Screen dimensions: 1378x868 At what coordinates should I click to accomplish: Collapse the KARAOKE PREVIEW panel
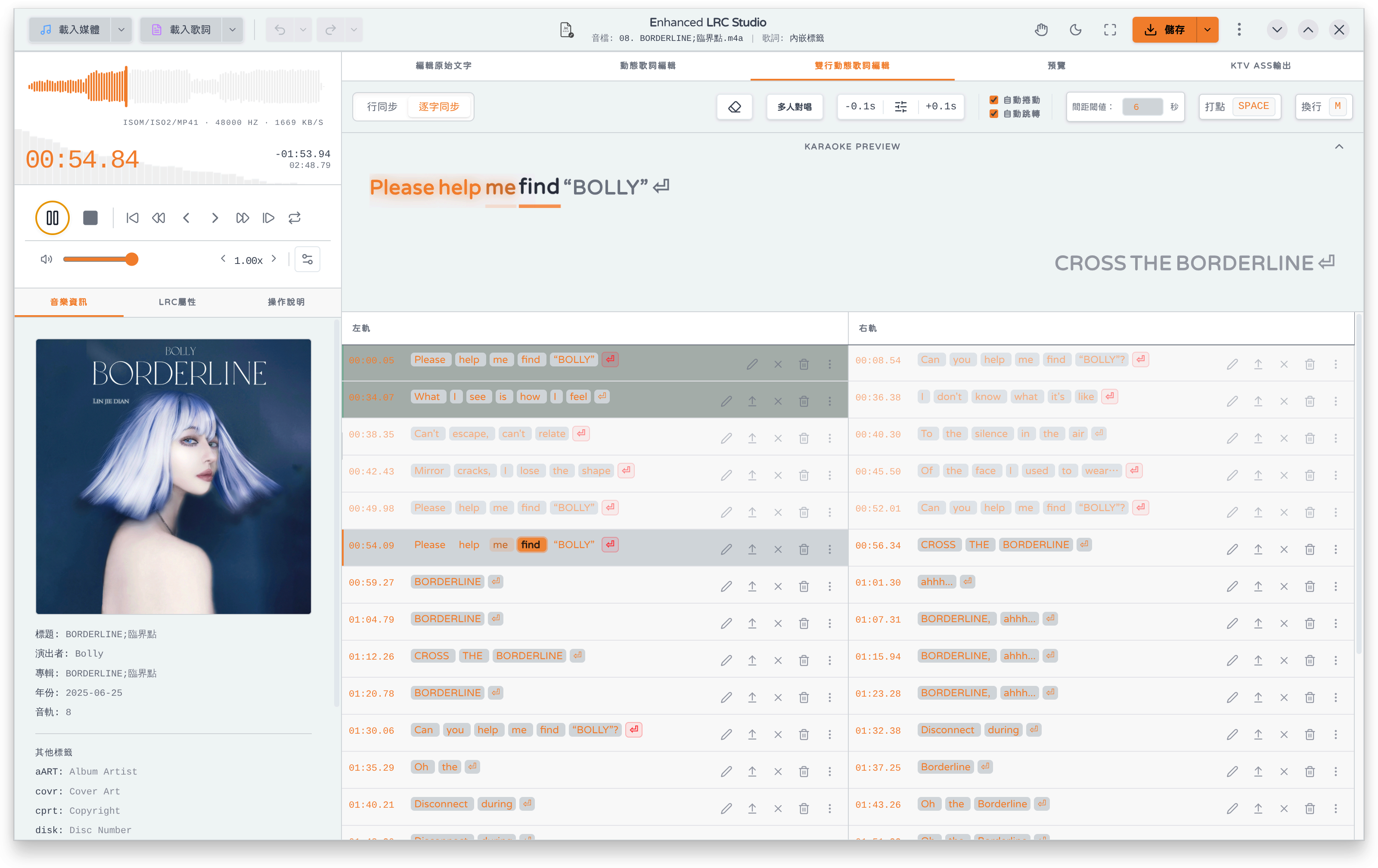[1339, 147]
